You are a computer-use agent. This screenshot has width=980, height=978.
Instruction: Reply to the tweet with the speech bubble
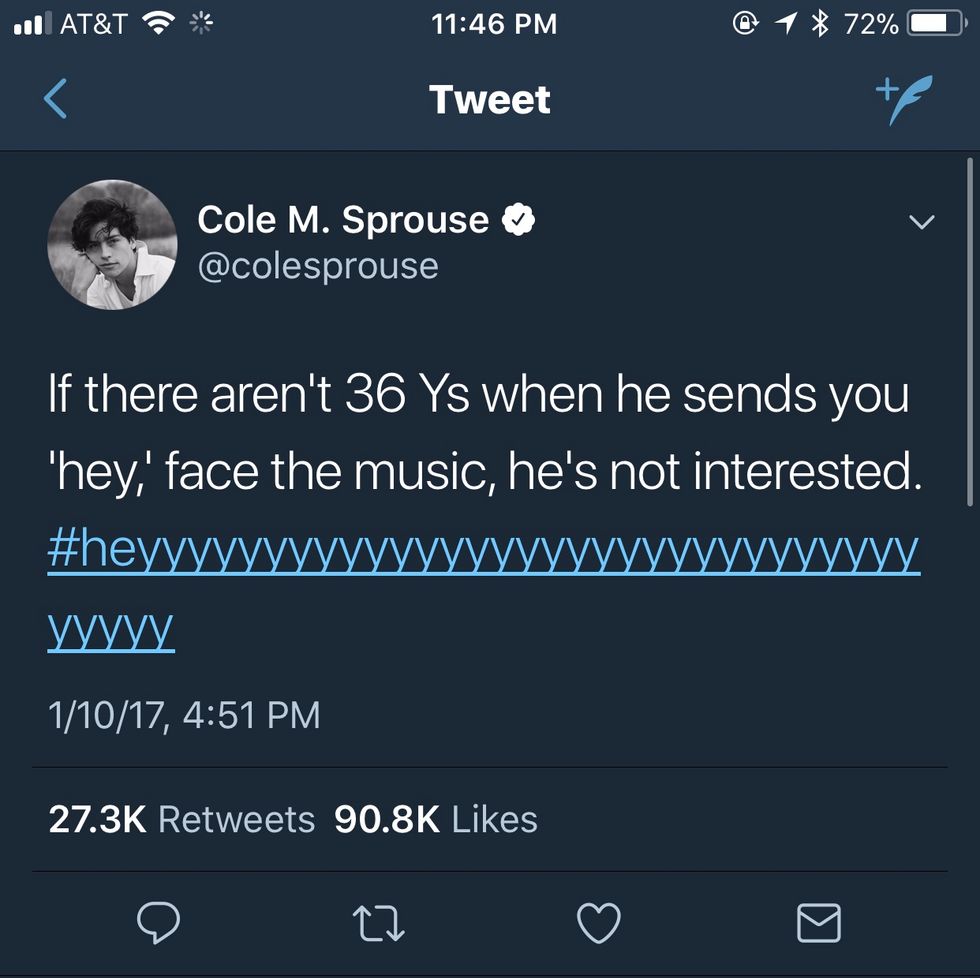(x=158, y=922)
